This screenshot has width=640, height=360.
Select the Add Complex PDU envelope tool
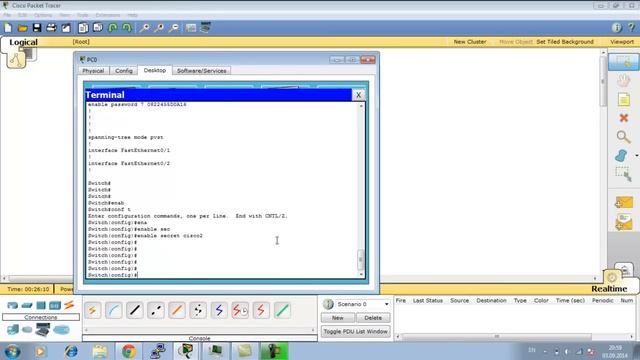click(x=624, y=222)
